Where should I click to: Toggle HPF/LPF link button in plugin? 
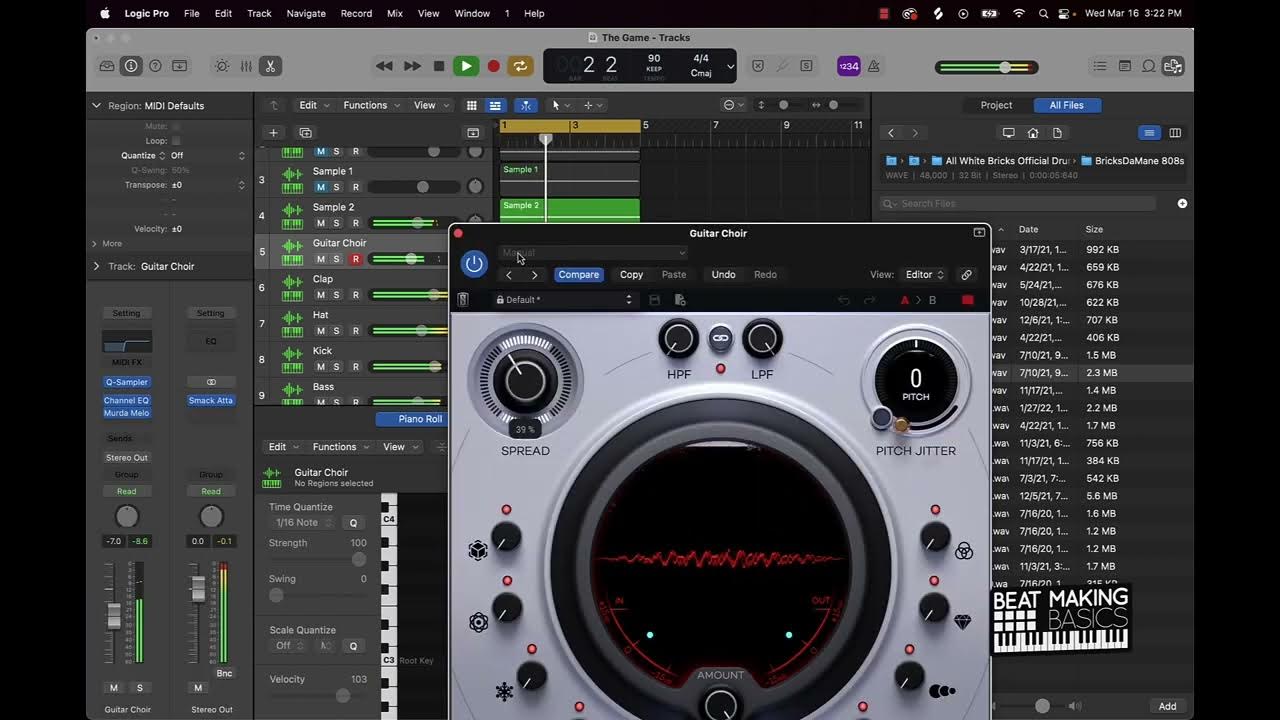(720, 338)
